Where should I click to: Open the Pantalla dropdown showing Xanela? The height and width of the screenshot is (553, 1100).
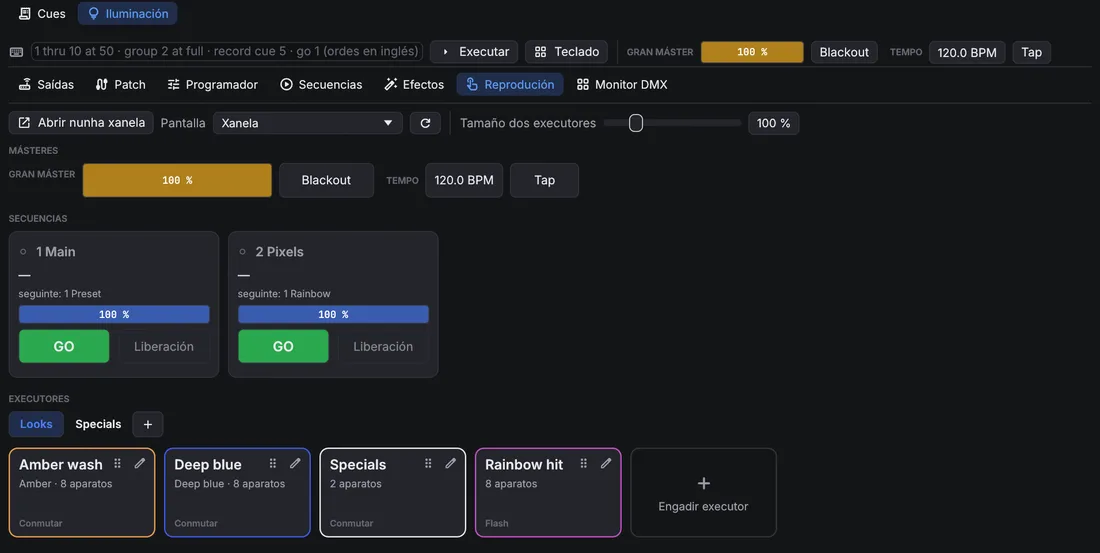[307, 123]
